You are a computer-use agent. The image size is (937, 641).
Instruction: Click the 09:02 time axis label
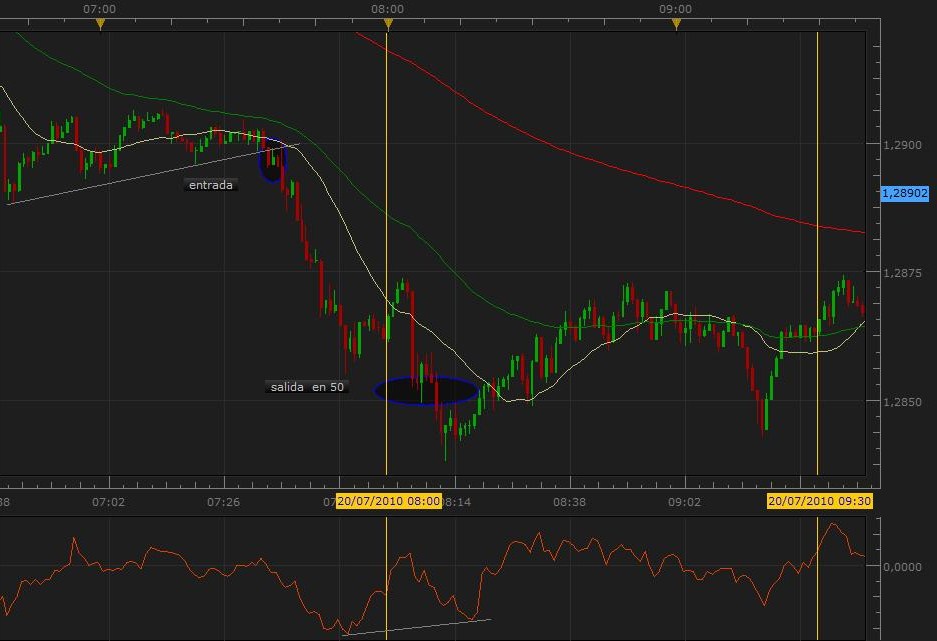pos(684,502)
